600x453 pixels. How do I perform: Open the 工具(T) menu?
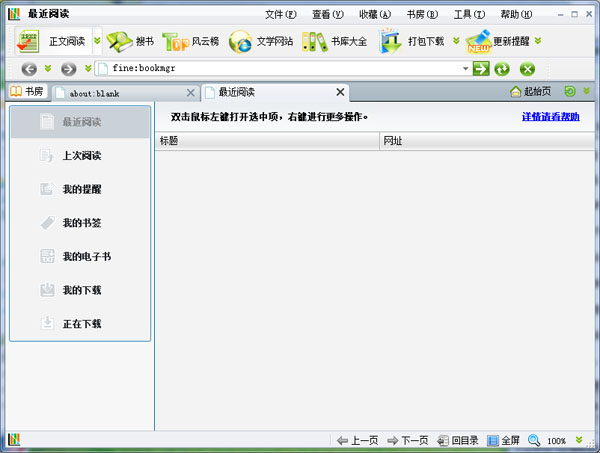469,15
